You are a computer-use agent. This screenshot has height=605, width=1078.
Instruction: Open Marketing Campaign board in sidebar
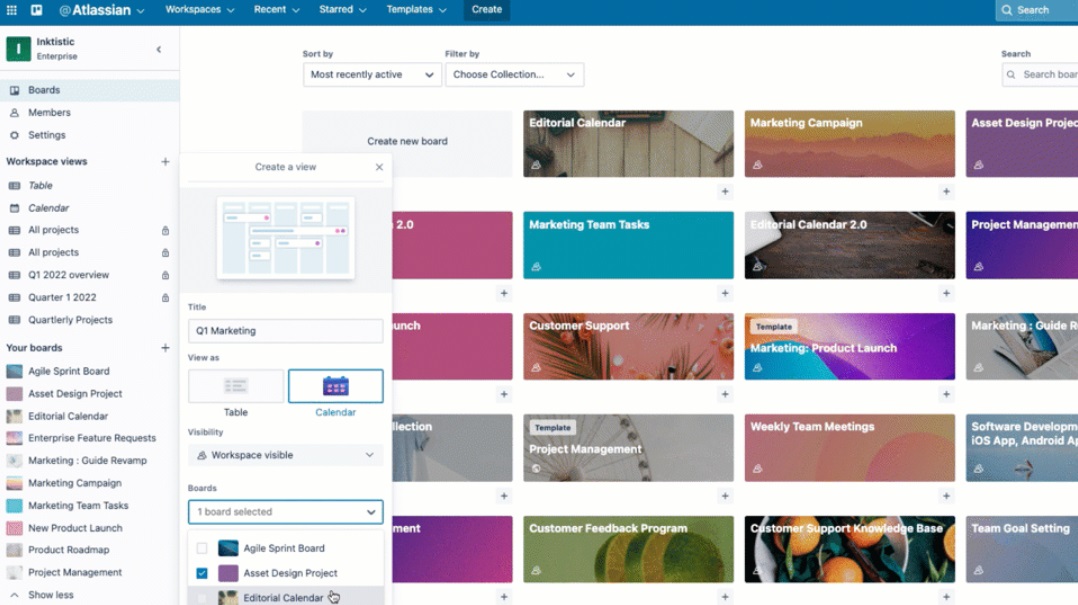(x=89, y=483)
